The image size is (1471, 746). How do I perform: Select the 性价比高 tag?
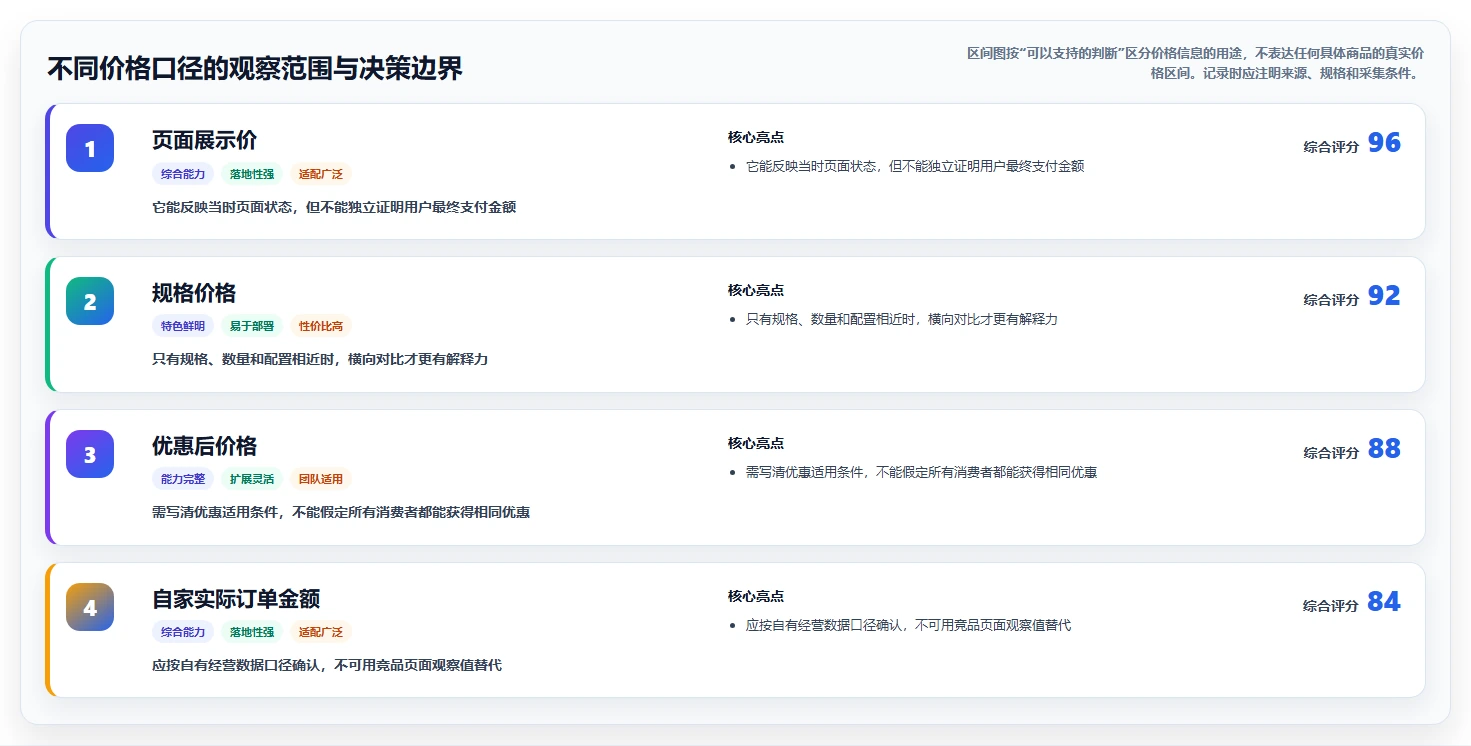pyautogui.click(x=321, y=326)
